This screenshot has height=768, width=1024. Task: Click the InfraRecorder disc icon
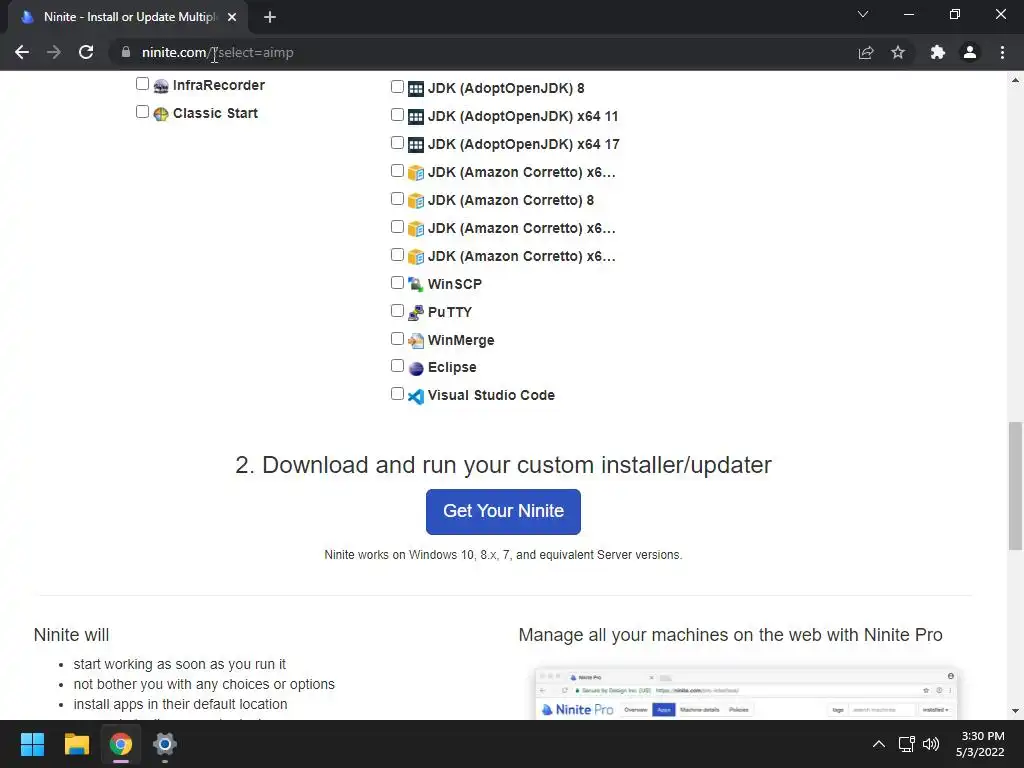(161, 86)
